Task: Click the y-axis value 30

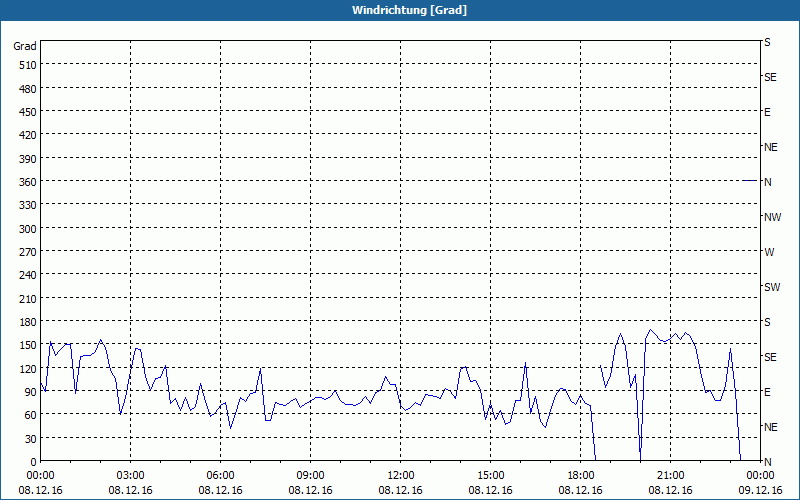Action: point(31,439)
